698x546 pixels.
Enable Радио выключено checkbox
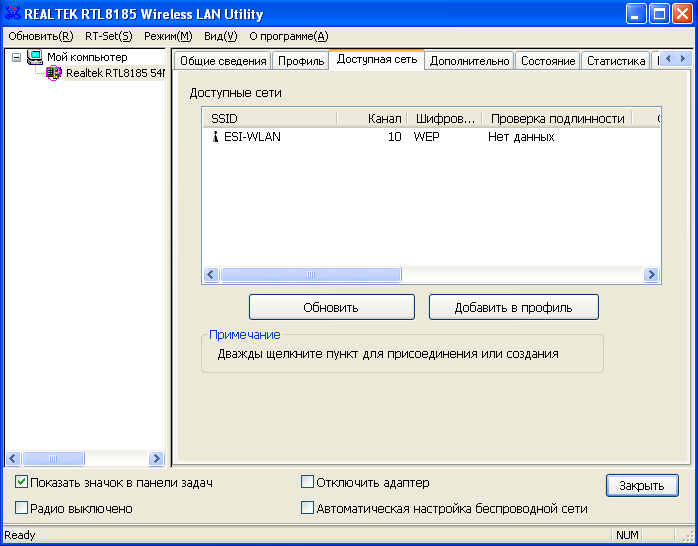21,508
